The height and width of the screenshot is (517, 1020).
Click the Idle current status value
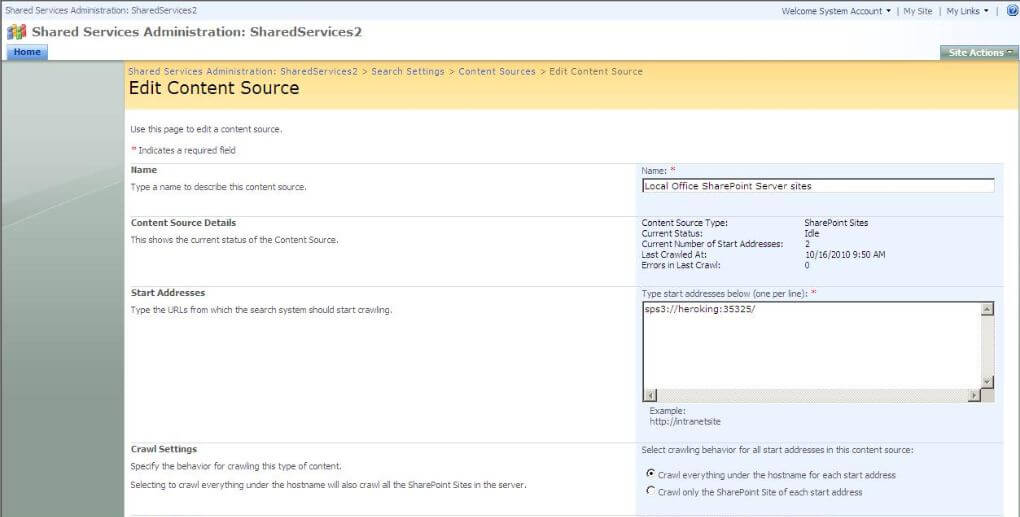tap(812, 233)
